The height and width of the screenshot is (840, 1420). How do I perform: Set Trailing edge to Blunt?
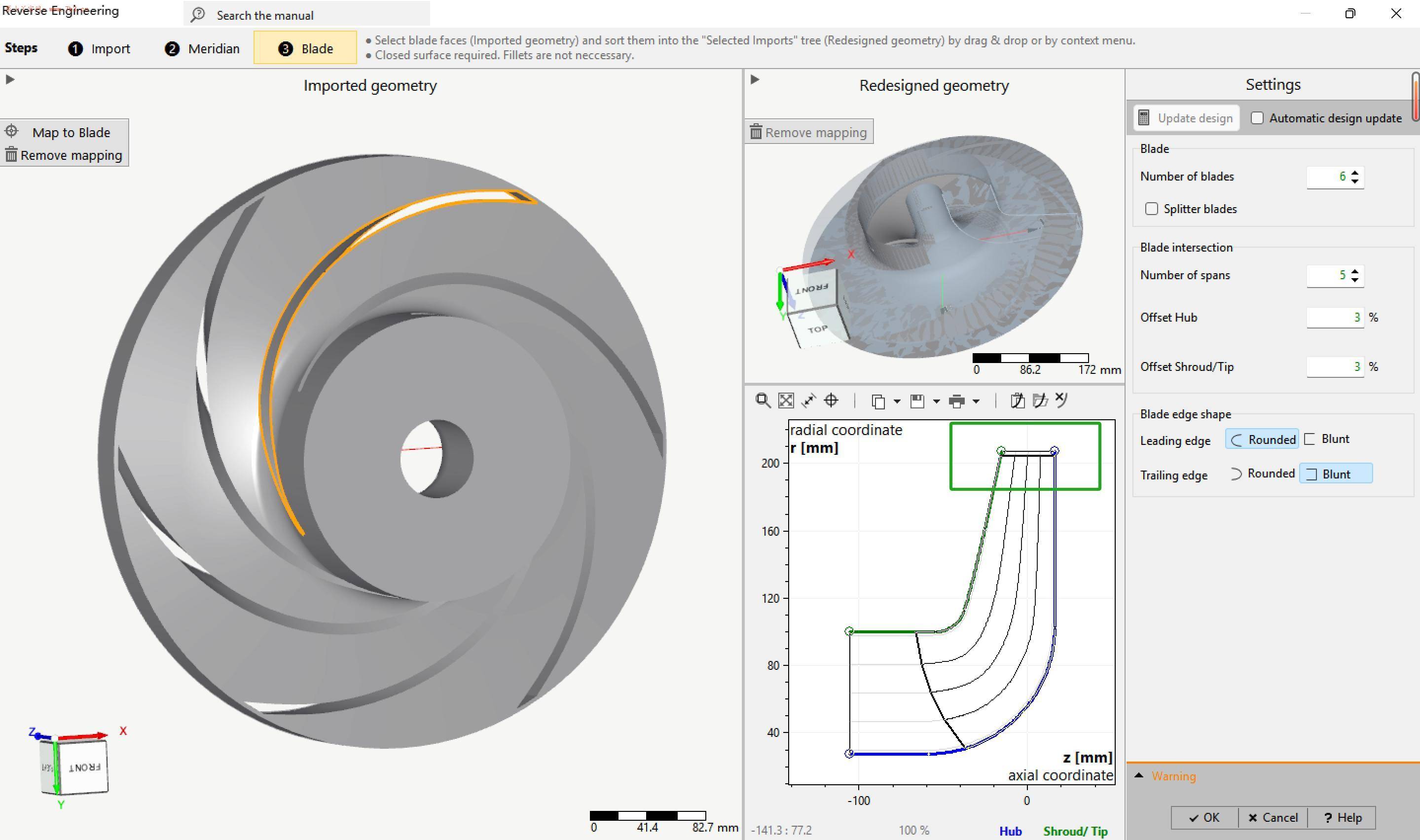[1336, 474]
